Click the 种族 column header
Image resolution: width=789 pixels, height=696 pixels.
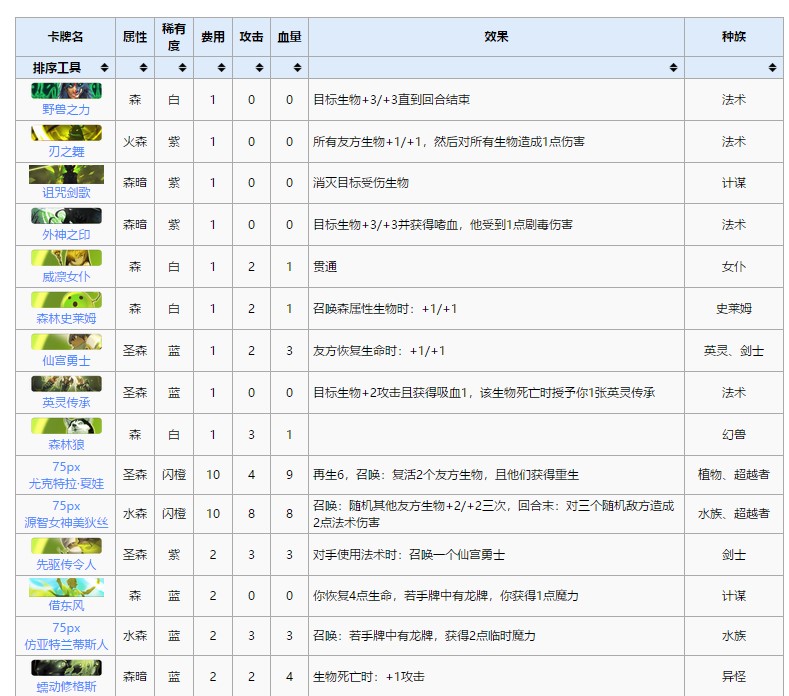coord(734,37)
